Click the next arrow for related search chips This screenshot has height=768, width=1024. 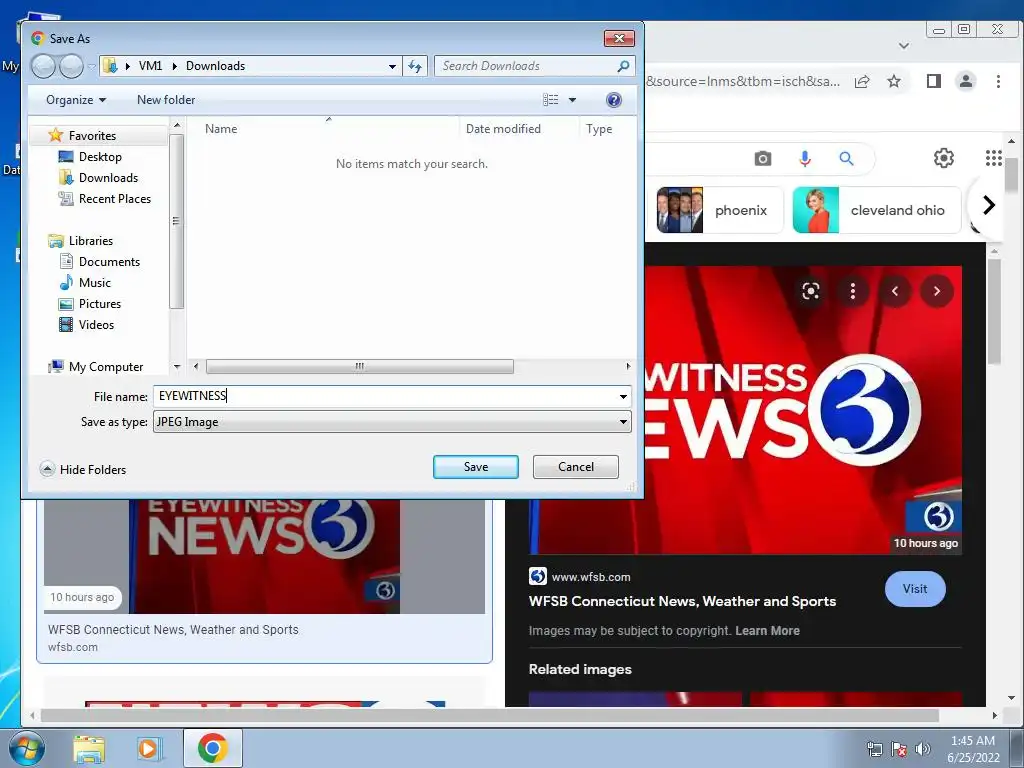(x=989, y=205)
